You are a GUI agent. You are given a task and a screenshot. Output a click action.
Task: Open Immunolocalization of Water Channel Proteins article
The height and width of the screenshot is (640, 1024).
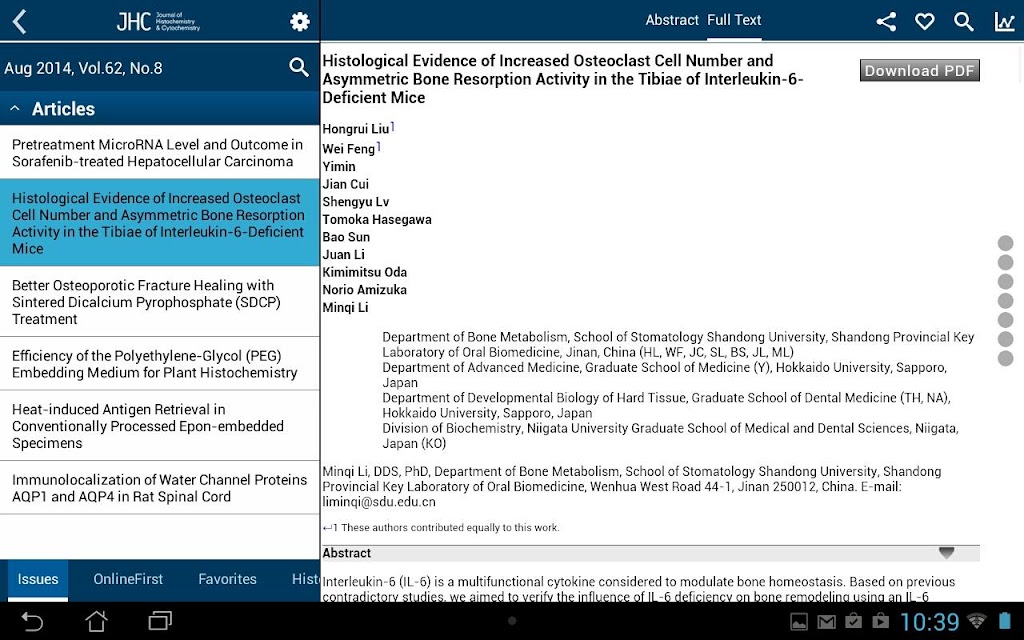pos(159,488)
